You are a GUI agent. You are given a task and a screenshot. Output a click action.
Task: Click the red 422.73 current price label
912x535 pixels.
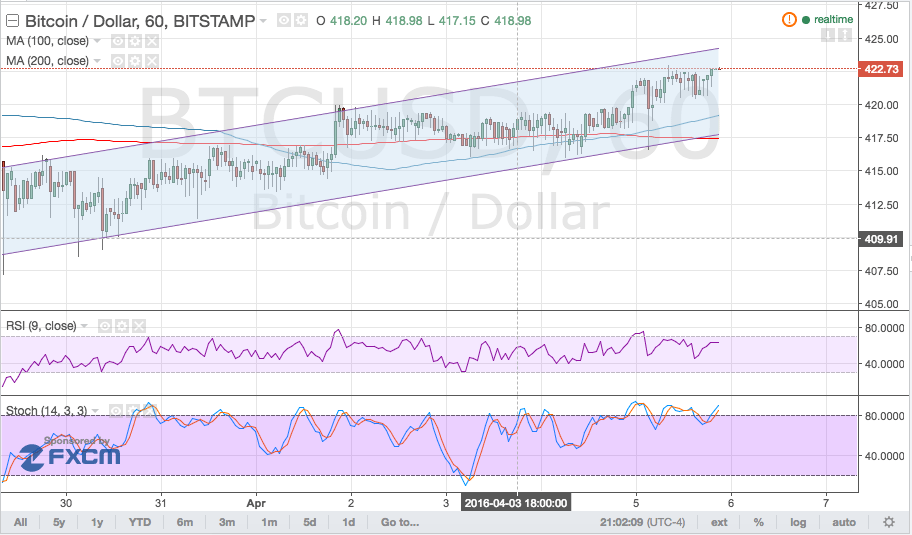tap(881, 69)
